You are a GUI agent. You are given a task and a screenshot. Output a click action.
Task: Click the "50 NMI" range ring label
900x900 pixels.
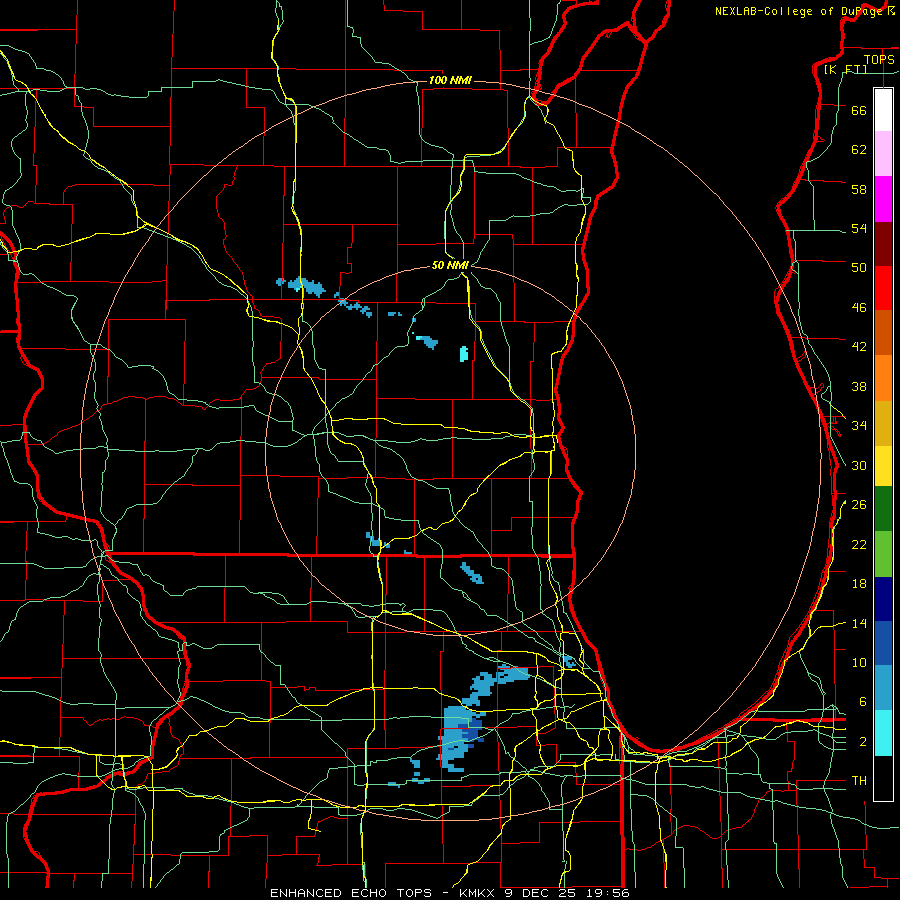[450, 265]
